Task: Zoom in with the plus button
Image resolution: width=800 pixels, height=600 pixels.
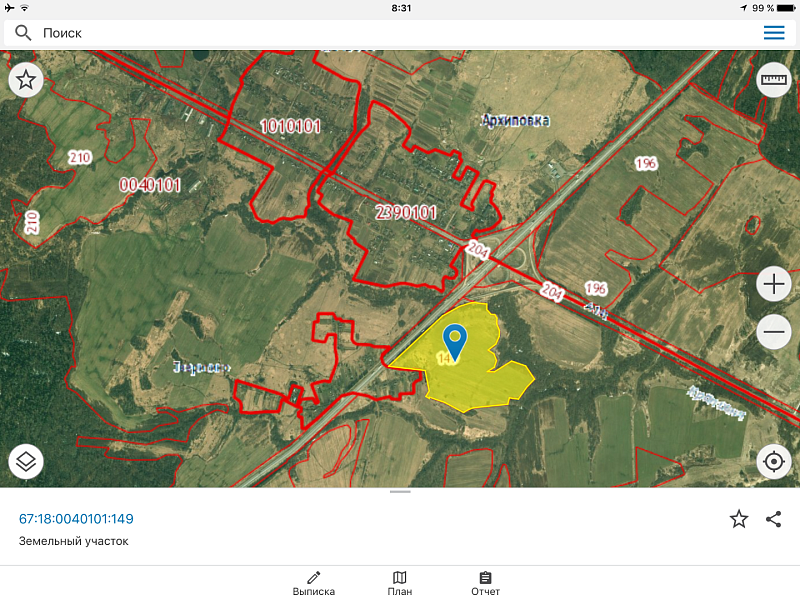Action: click(x=774, y=284)
